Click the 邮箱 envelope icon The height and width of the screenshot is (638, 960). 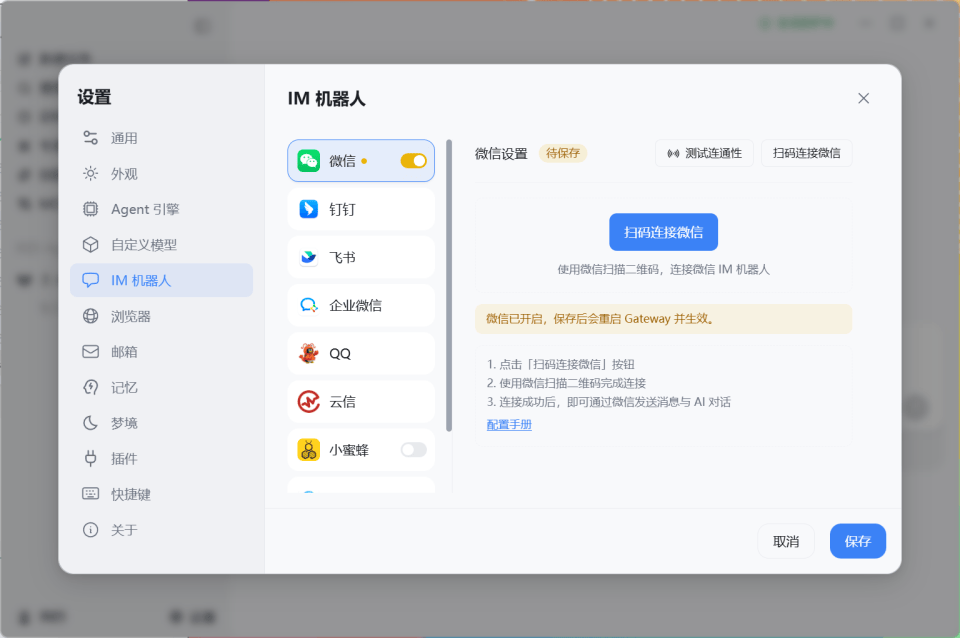coord(91,351)
